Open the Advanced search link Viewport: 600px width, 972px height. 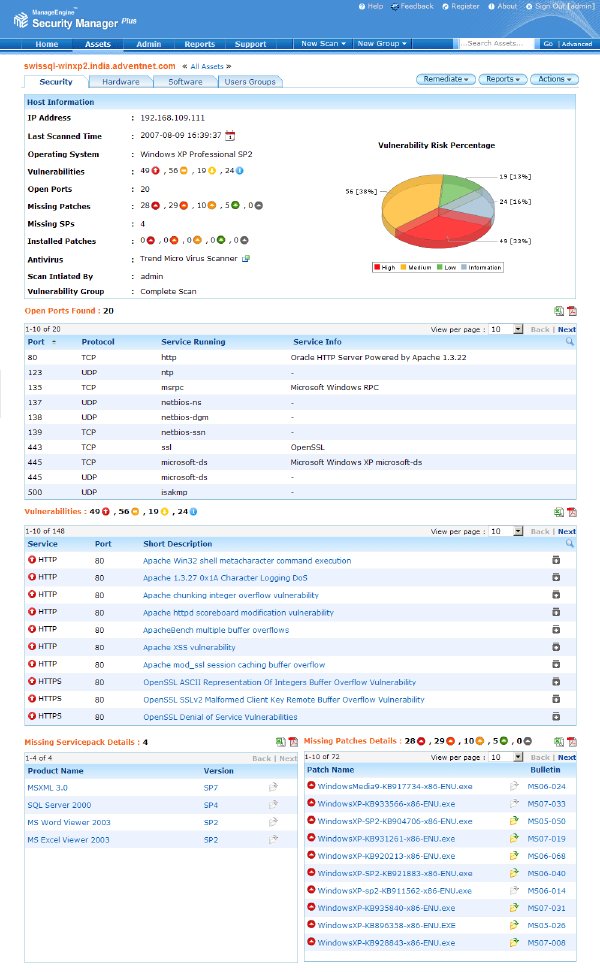point(576,44)
